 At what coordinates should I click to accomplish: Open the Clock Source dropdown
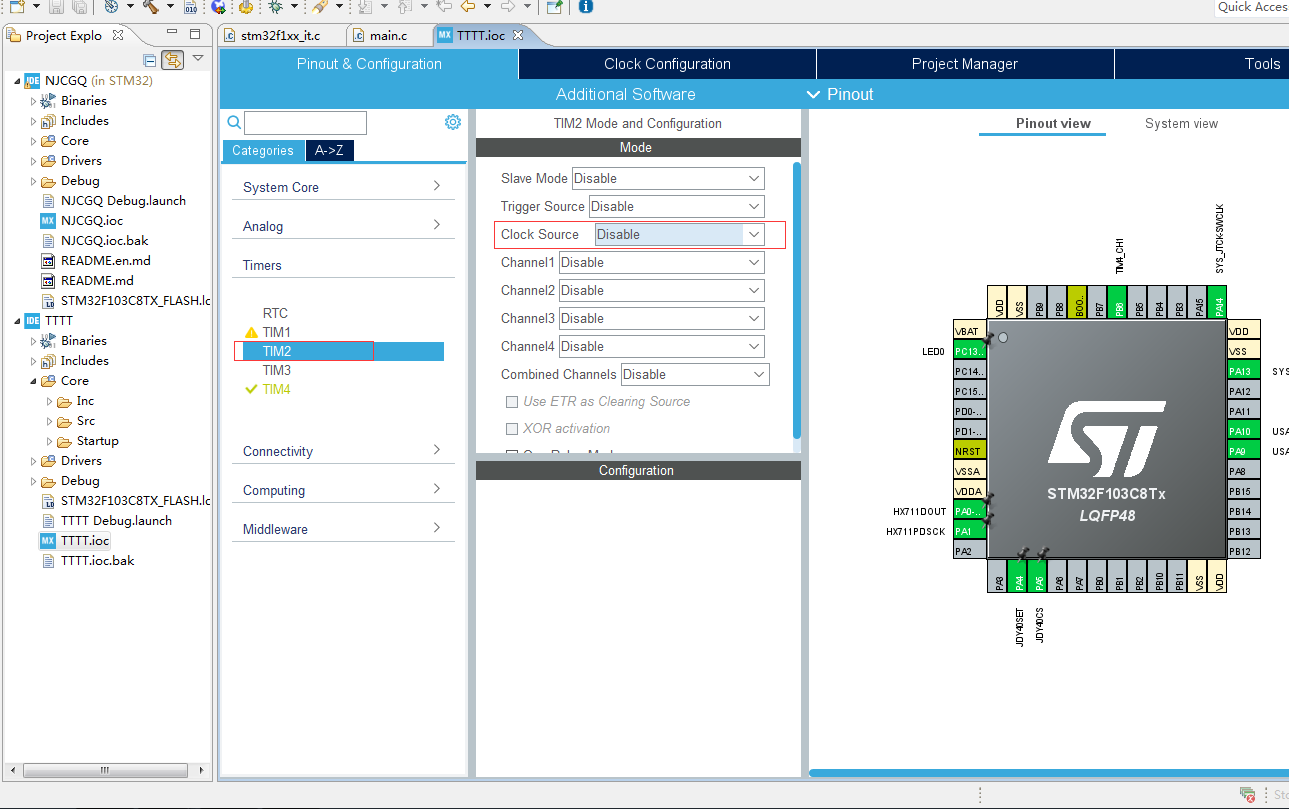point(676,234)
